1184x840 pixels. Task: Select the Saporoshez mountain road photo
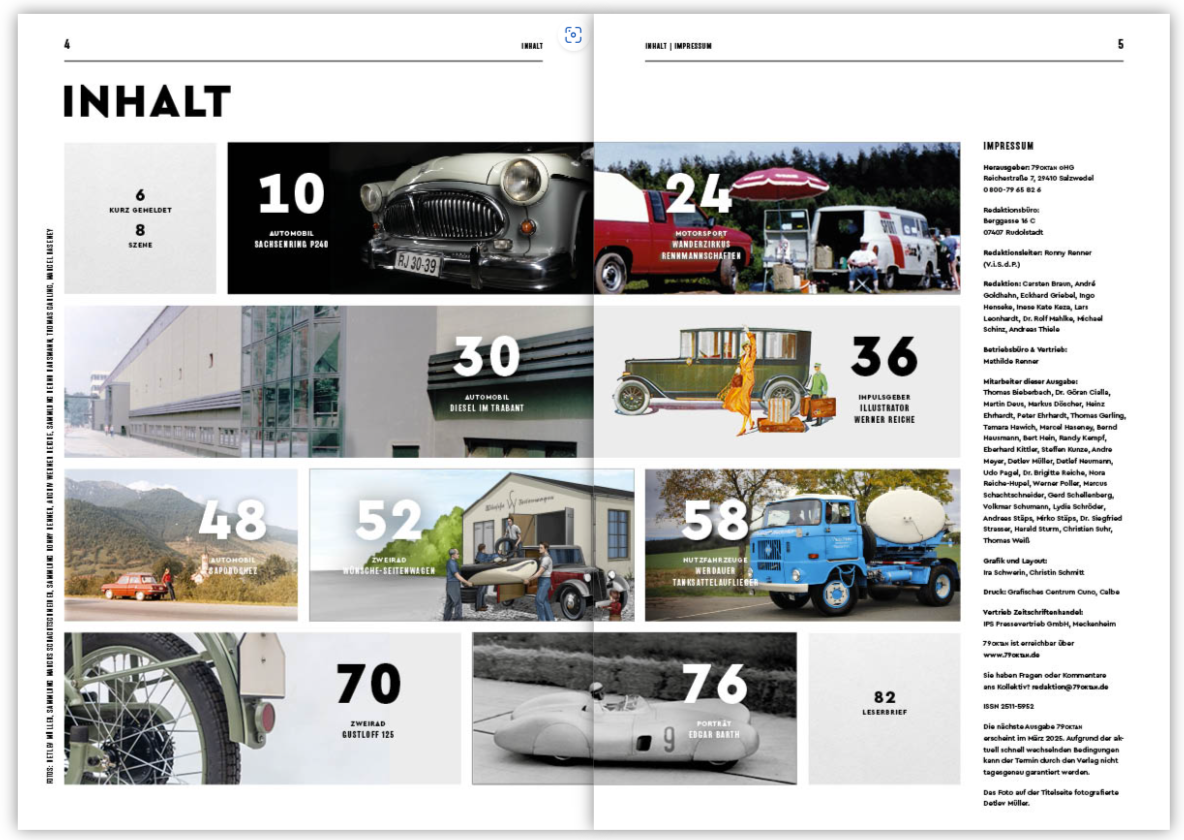pyautogui.click(x=181, y=545)
